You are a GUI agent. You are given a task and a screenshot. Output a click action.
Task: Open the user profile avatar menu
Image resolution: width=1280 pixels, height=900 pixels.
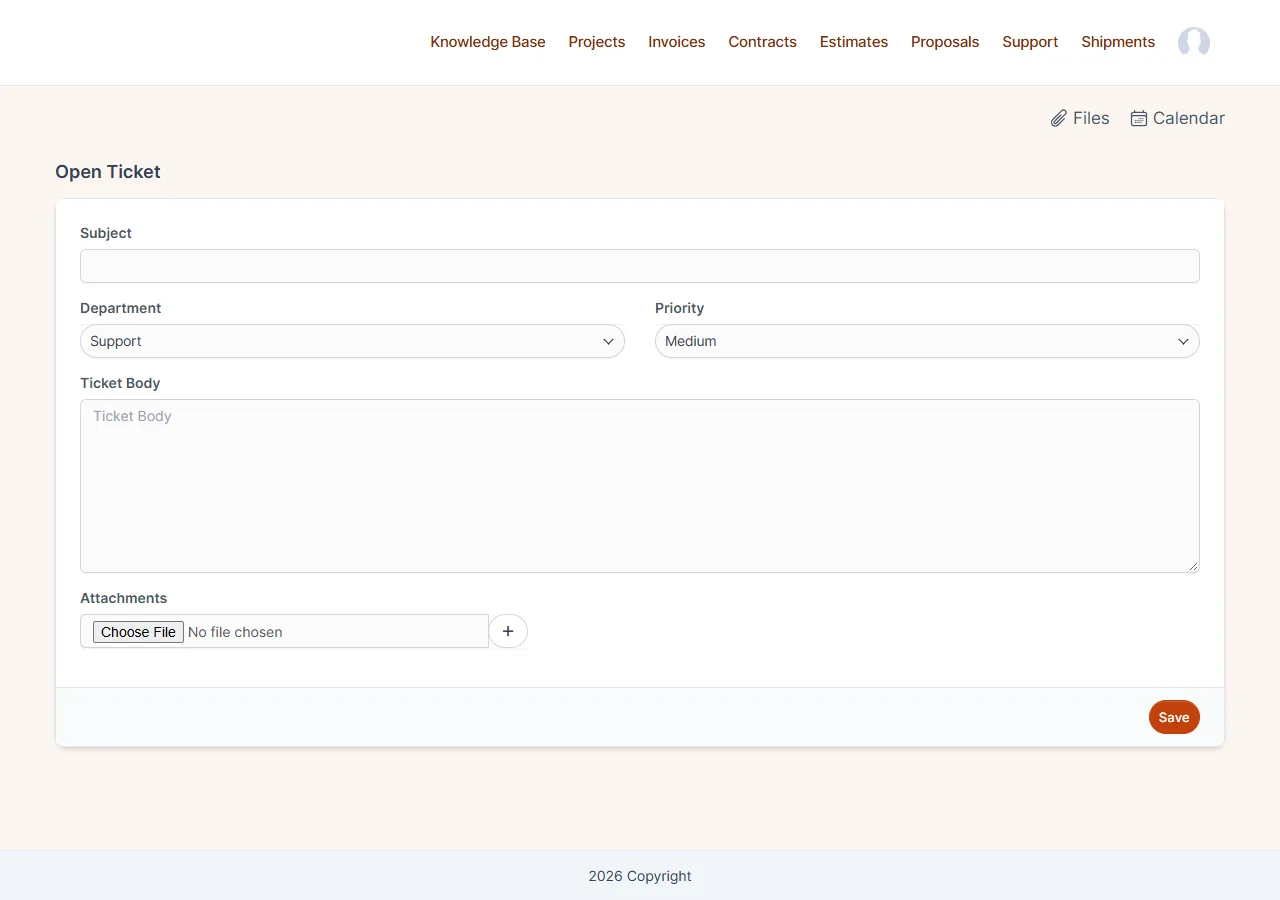(1194, 42)
